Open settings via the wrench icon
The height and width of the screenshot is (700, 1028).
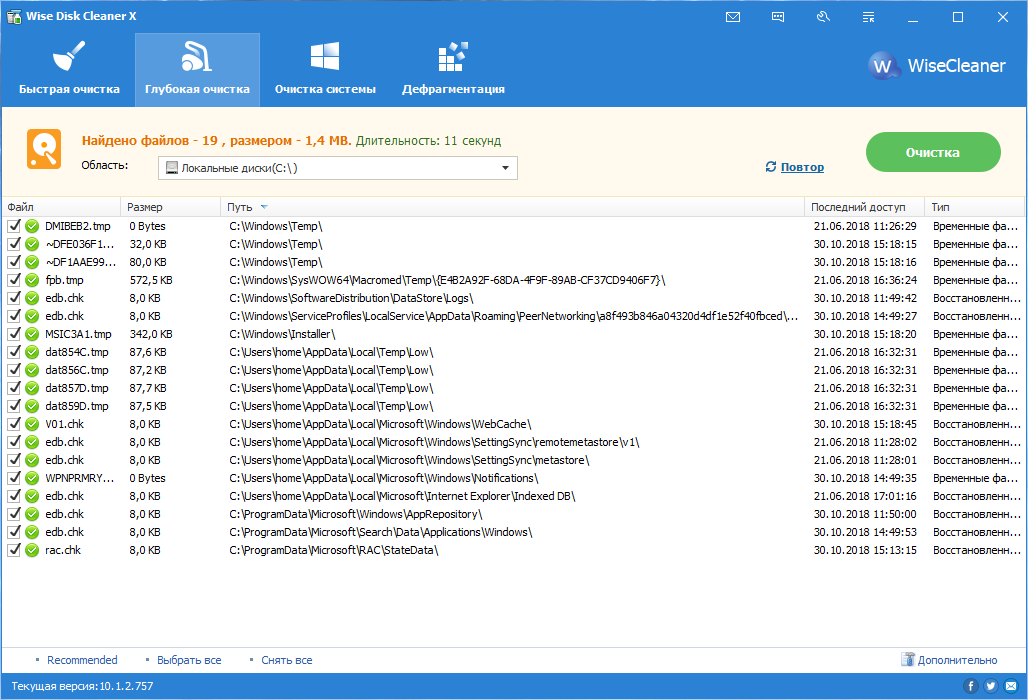pyautogui.click(x=823, y=17)
